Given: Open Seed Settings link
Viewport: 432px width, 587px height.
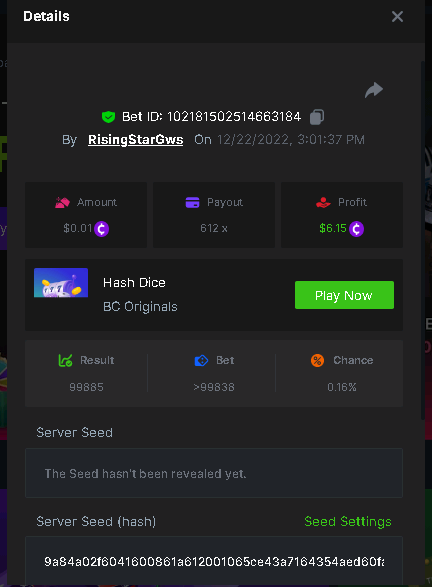Looking at the screenshot, I should coord(348,521).
